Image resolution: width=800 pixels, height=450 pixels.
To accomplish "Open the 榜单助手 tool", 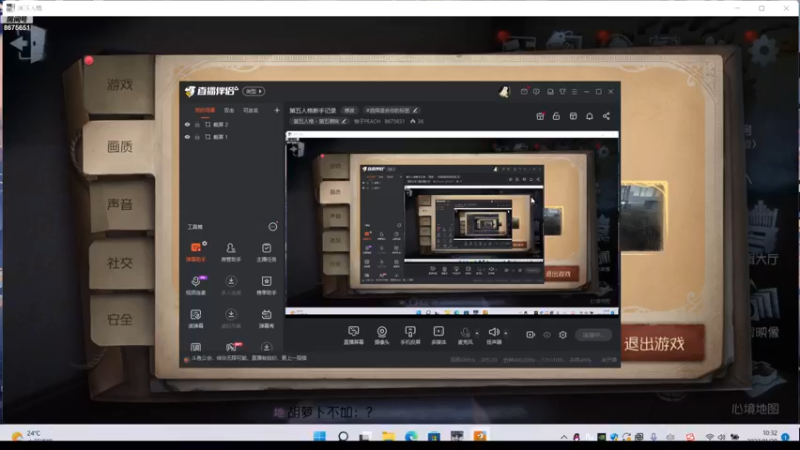I will tap(266, 285).
